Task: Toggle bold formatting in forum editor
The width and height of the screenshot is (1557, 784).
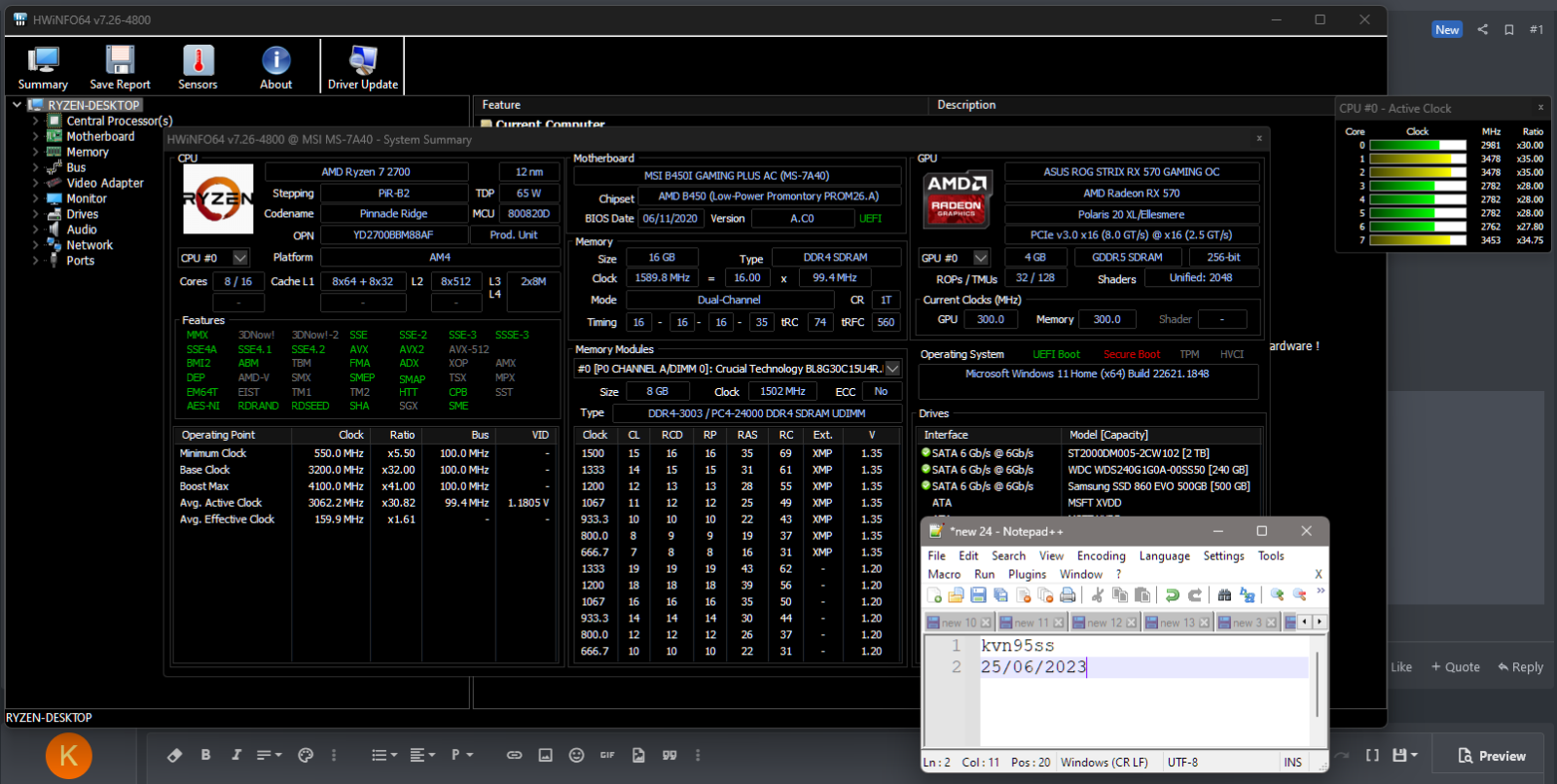Action: (x=205, y=755)
